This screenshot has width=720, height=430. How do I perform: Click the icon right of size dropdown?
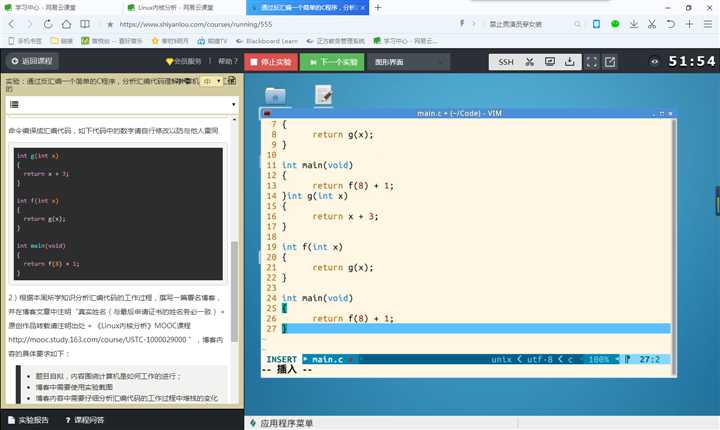[x=231, y=81]
